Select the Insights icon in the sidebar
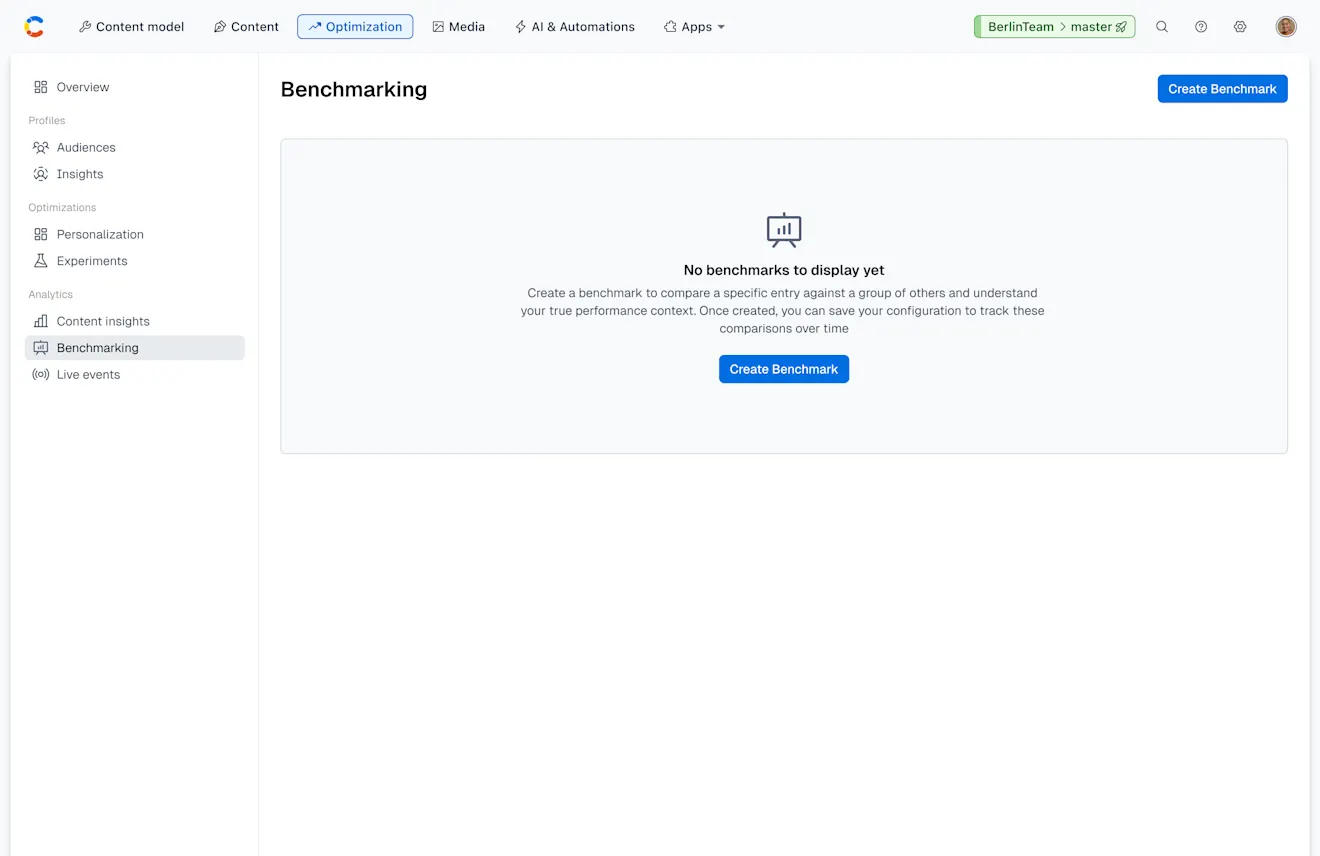Image resolution: width=1320 pixels, height=856 pixels. pos(40,174)
